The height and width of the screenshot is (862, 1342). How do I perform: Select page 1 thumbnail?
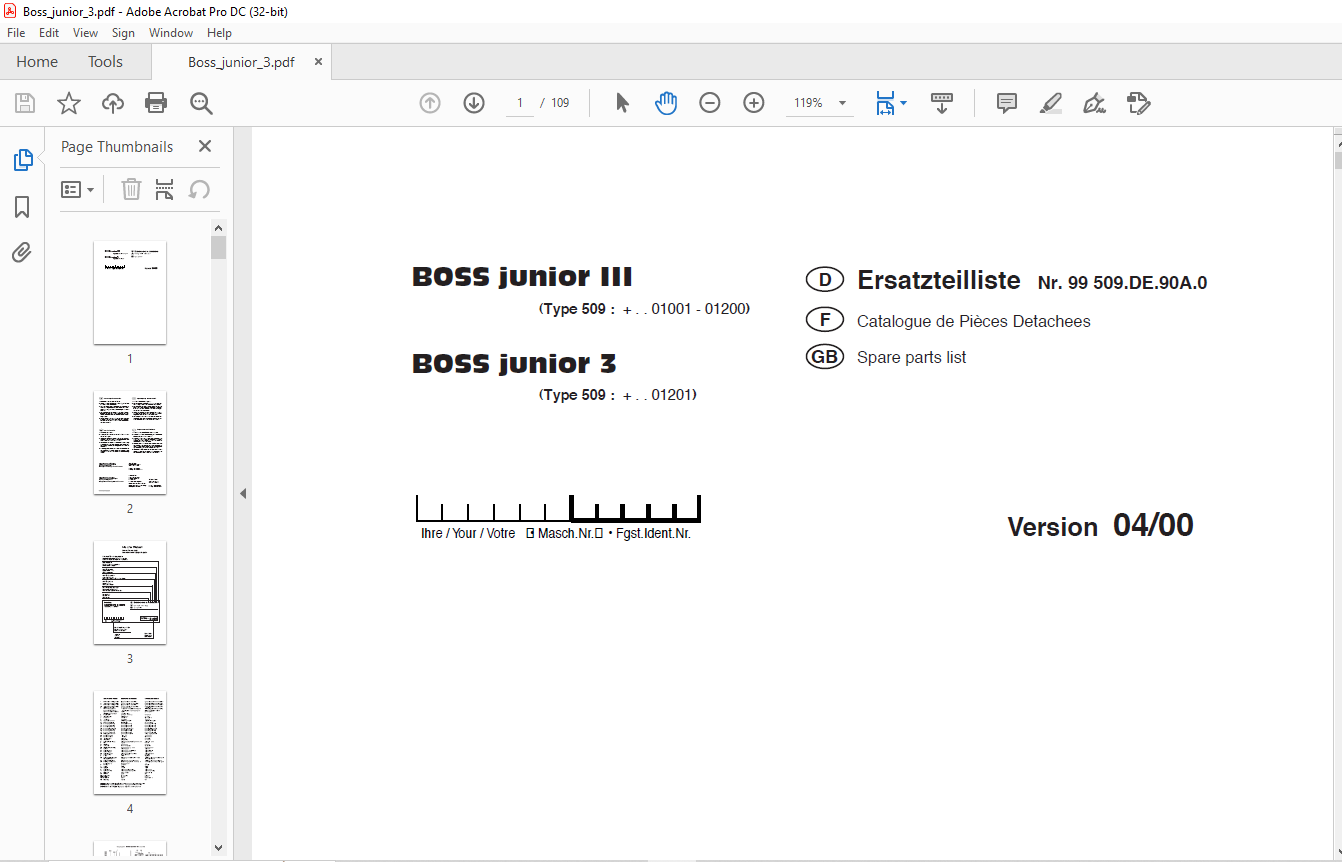[130, 292]
